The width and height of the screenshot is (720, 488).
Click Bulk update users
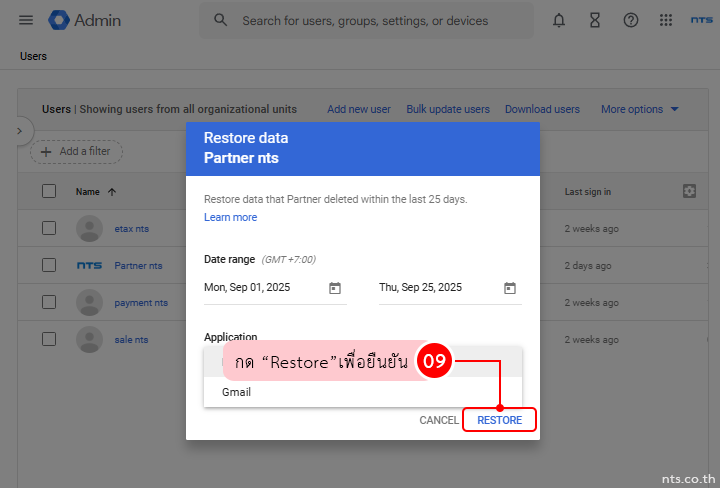[448, 109]
